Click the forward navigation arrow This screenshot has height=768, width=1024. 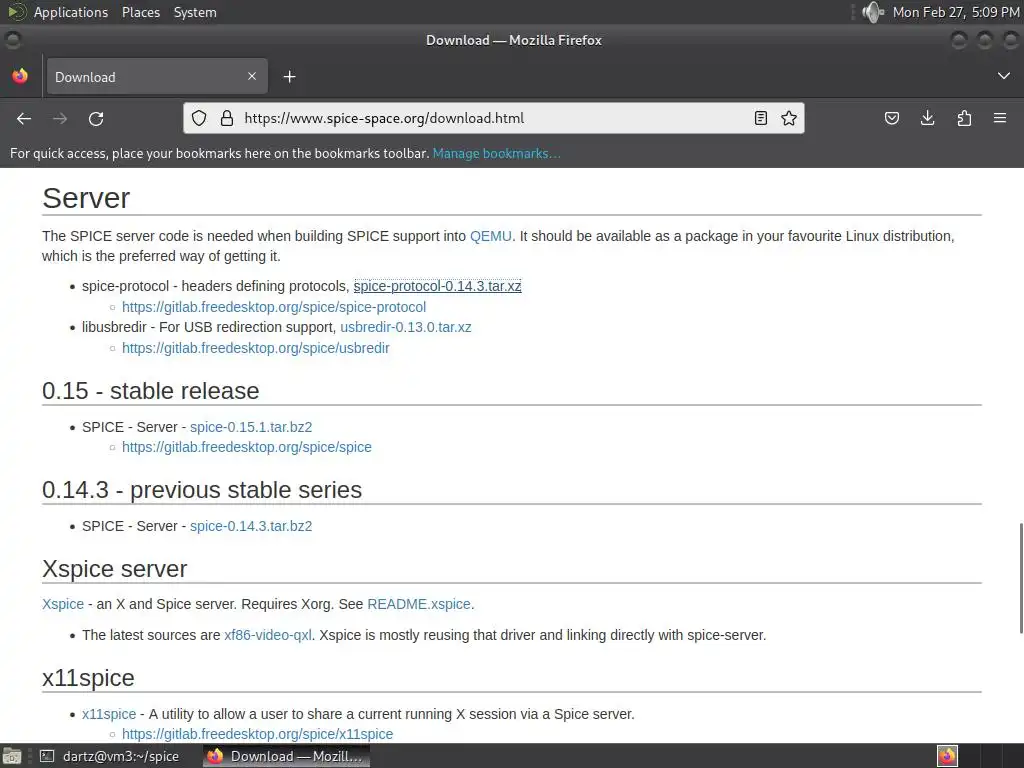60,118
